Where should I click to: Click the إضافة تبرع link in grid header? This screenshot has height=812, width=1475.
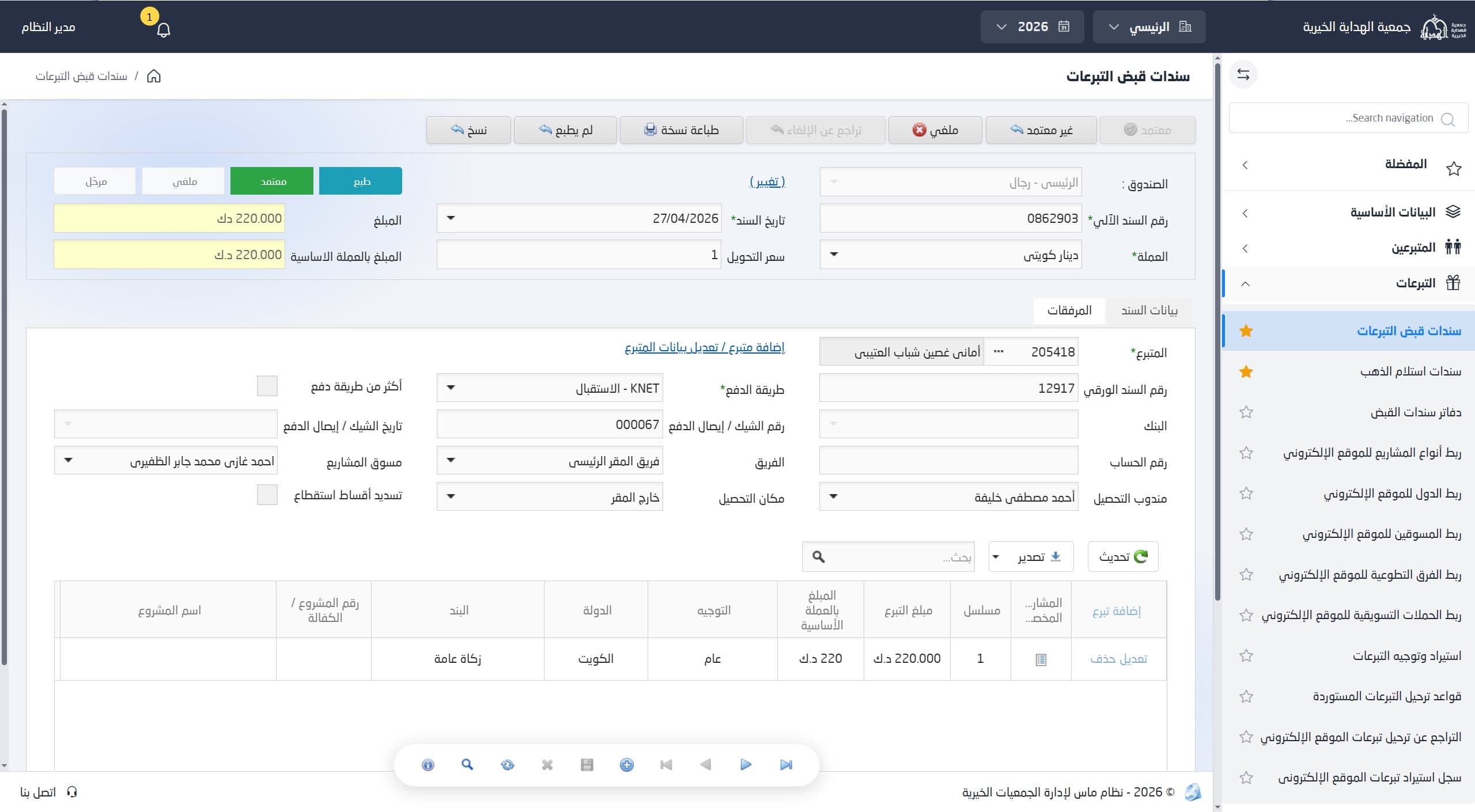[x=1117, y=610]
